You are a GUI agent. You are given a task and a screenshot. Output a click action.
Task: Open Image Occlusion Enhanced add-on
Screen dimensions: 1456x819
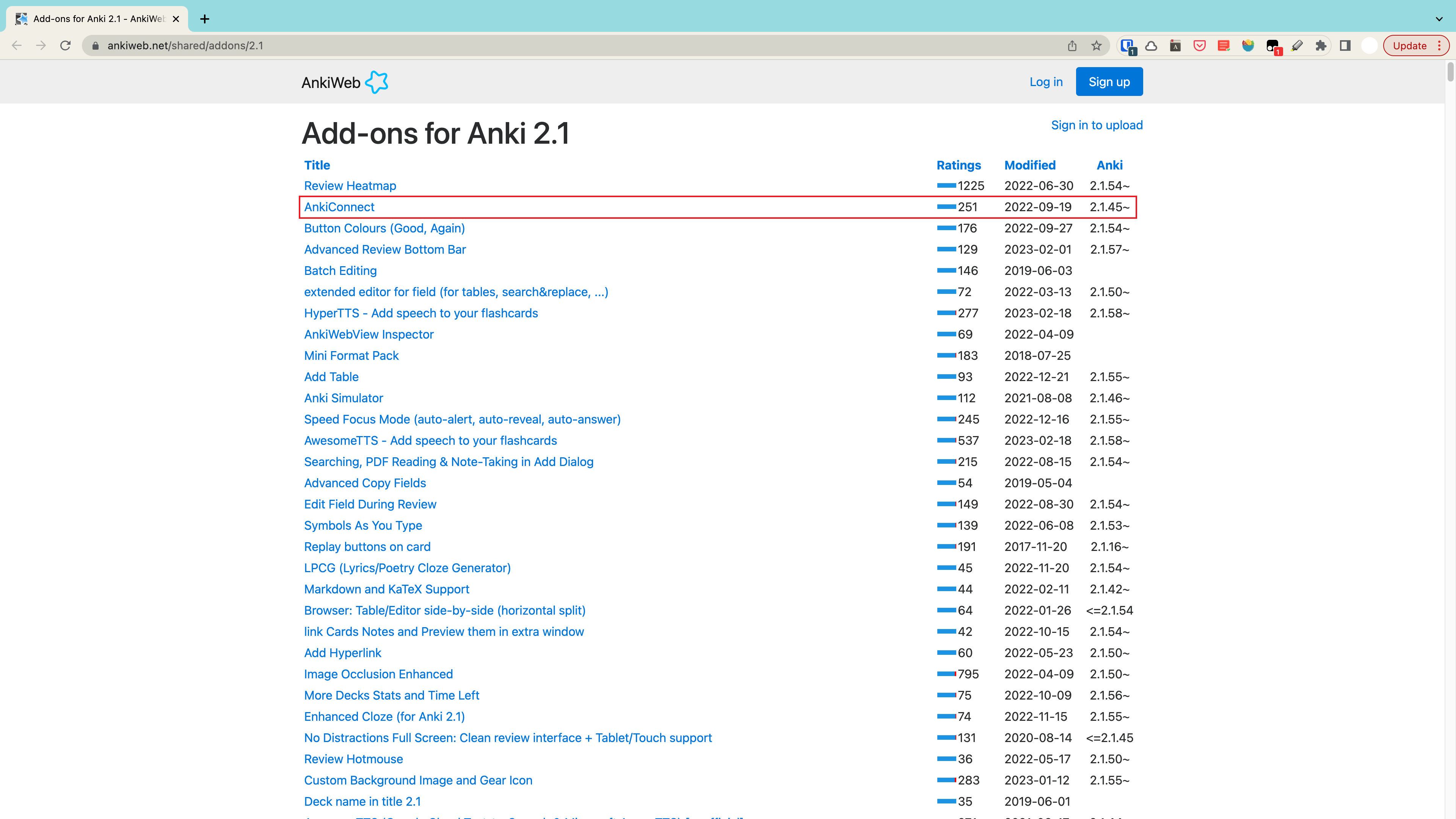coord(378,674)
